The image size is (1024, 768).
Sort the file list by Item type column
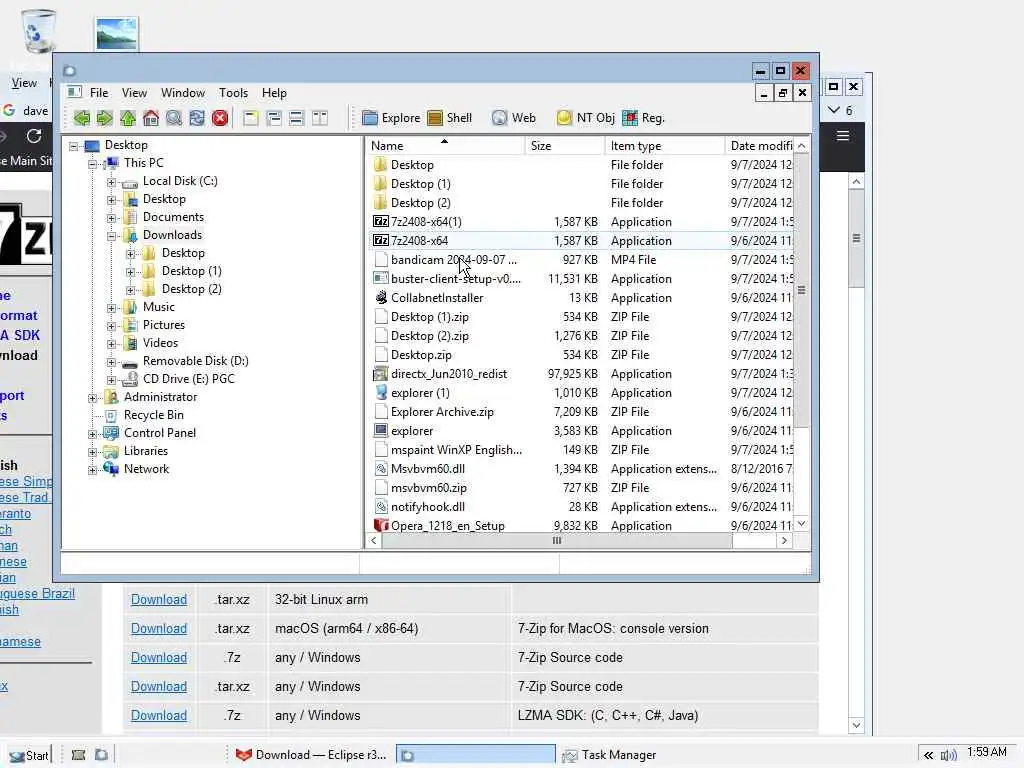click(x=665, y=146)
